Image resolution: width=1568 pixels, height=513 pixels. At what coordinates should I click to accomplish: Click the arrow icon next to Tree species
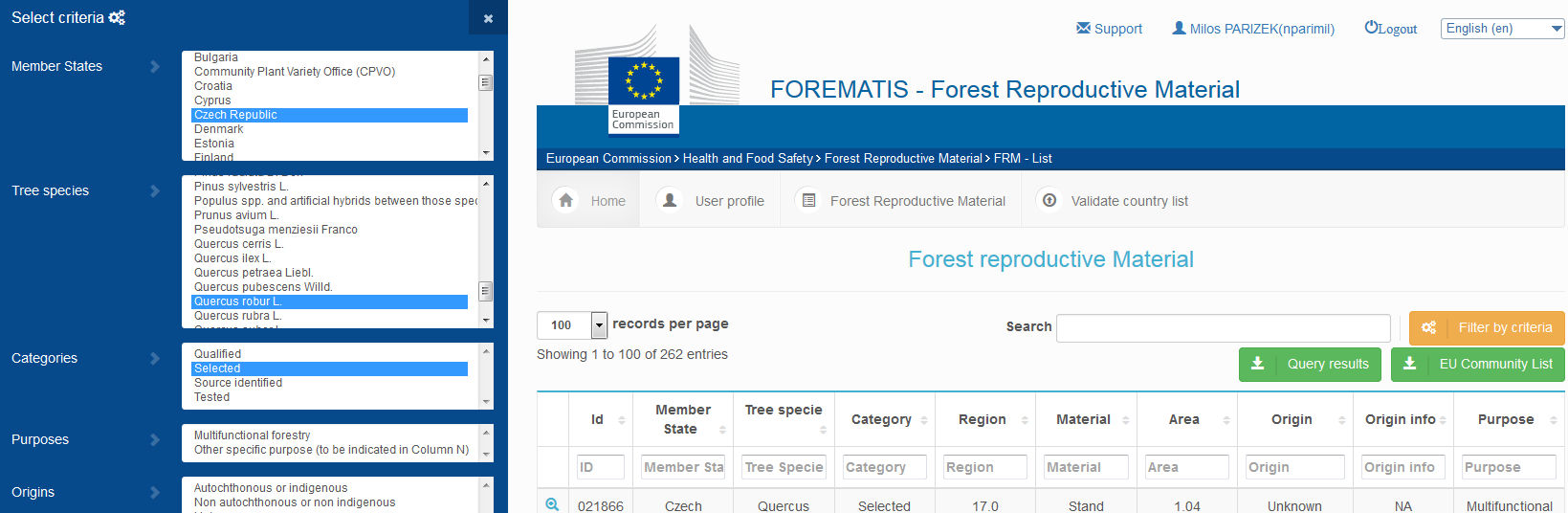155,190
